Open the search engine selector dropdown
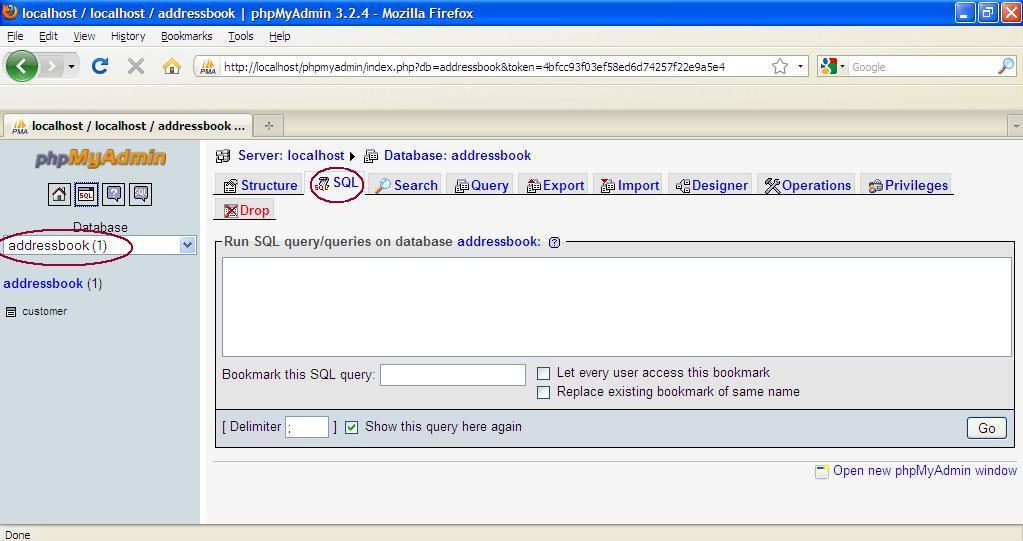The image size is (1023, 541). [832, 67]
